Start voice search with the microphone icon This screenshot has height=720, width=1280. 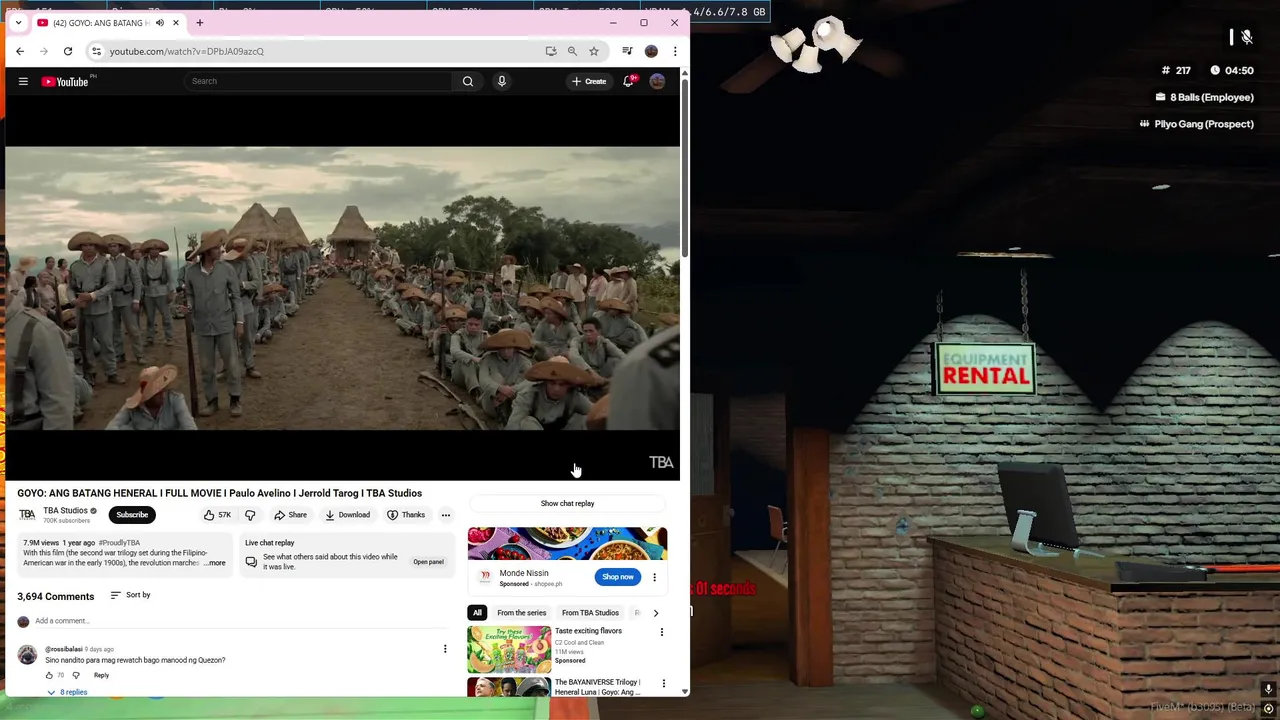[x=502, y=81]
